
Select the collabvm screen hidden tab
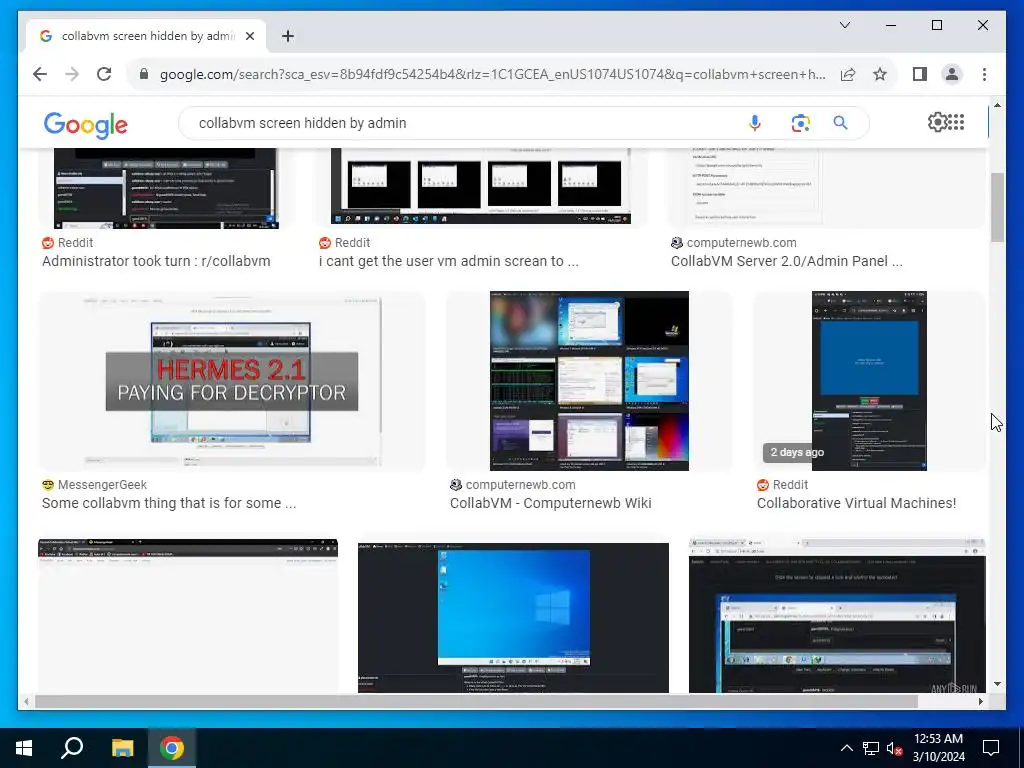[146, 36]
